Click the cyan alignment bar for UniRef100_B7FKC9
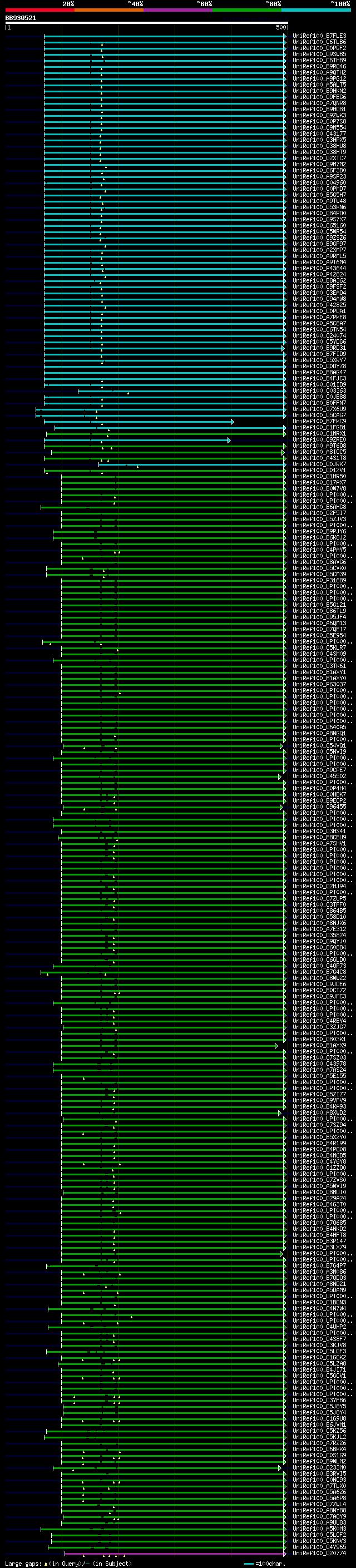 click(138, 422)
